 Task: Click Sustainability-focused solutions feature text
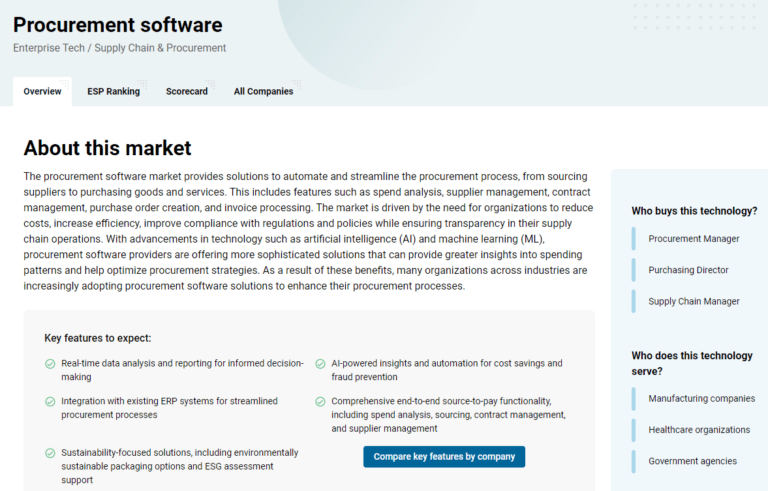(x=179, y=466)
